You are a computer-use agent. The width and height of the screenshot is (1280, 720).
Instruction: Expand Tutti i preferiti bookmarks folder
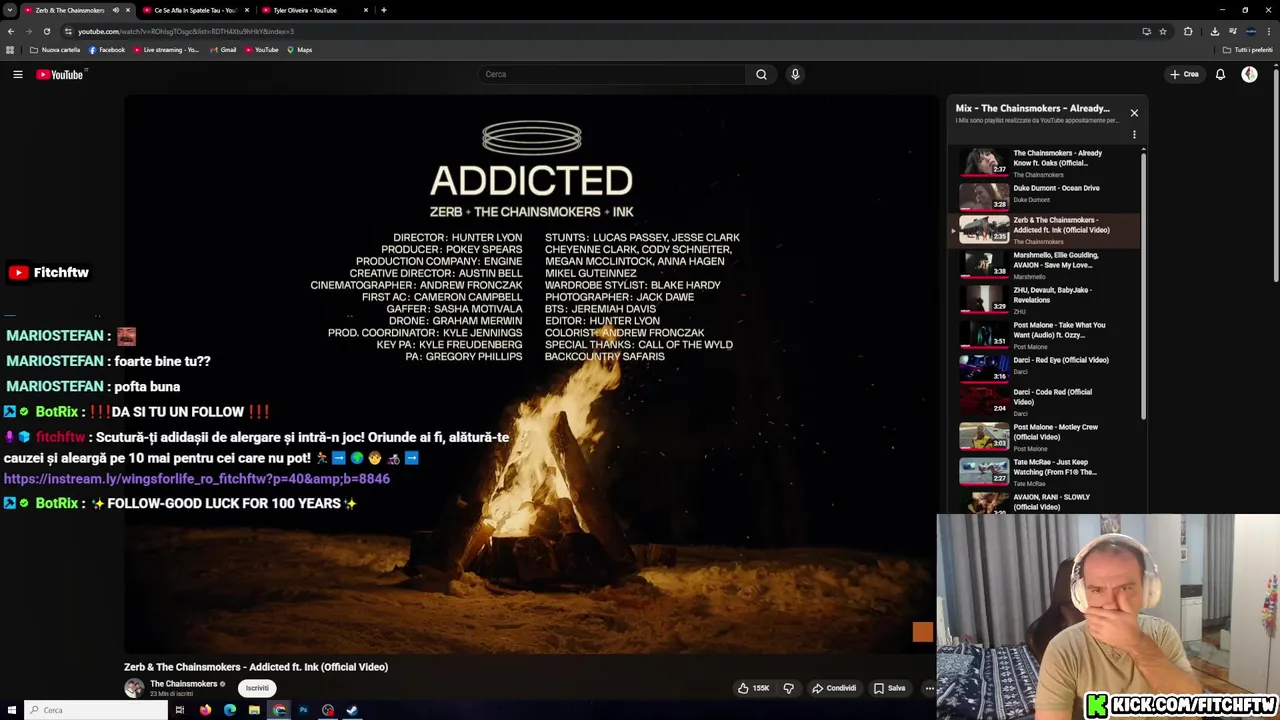point(1247,50)
